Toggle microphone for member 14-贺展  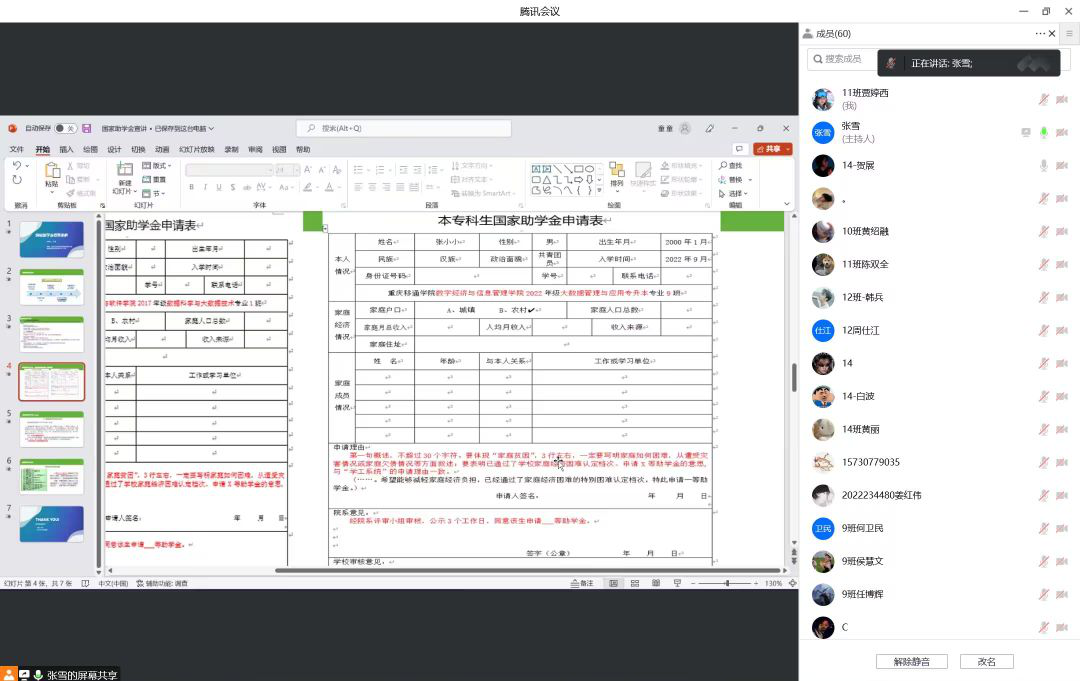(x=1043, y=165)
